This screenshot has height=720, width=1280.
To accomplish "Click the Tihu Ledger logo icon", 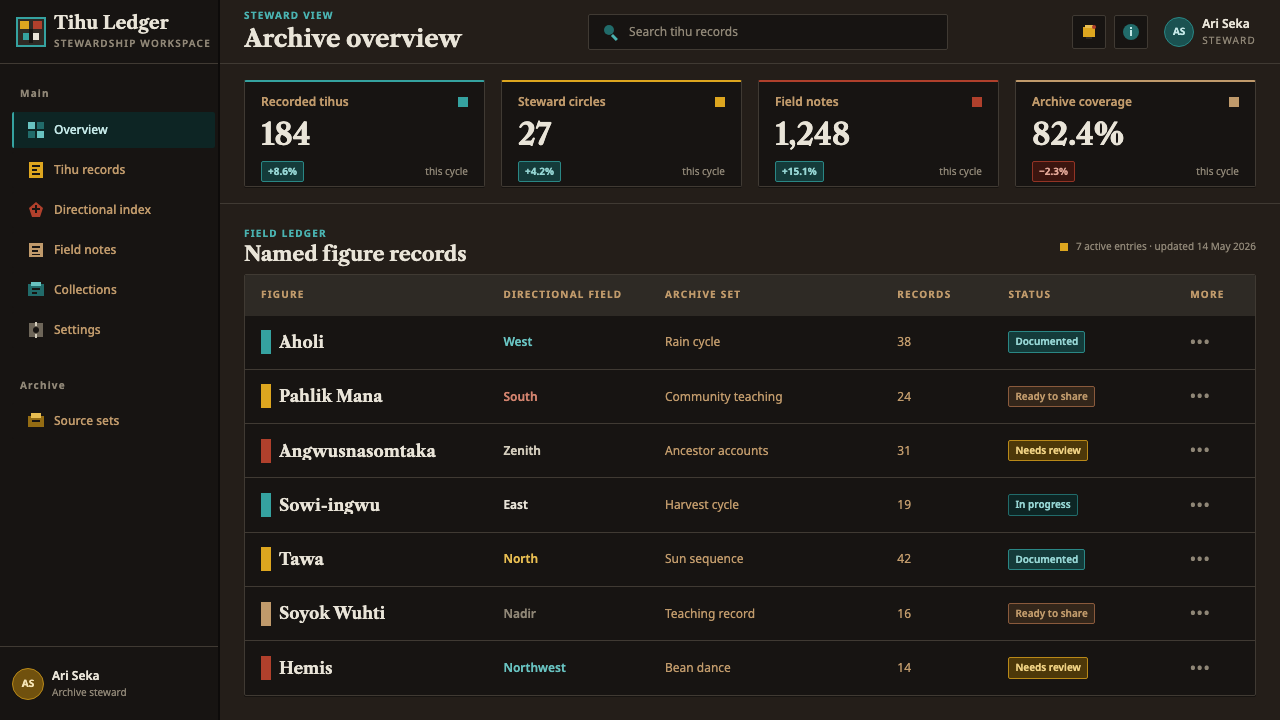I will [x=30, y=32].
